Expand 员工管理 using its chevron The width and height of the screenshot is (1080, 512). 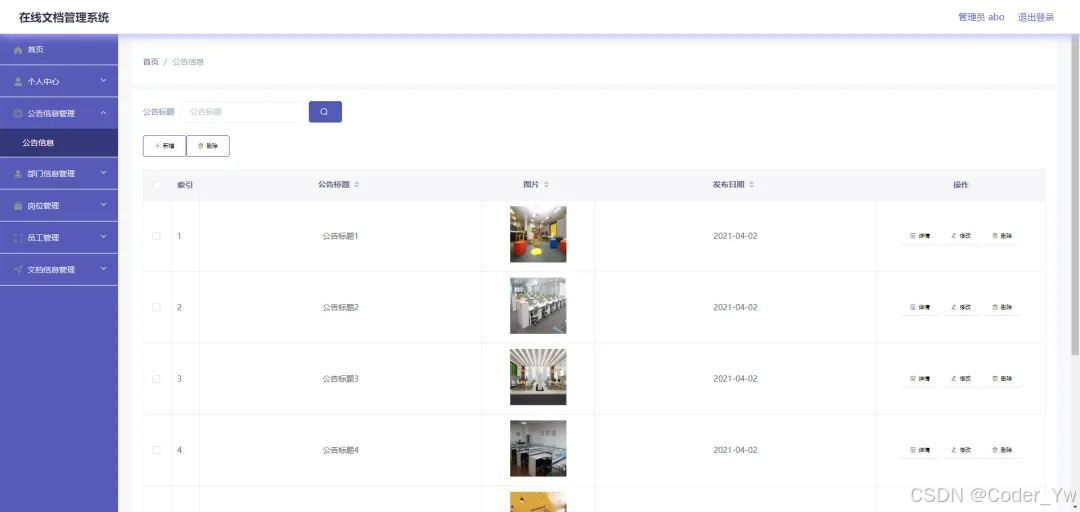(x=103, y=237)
